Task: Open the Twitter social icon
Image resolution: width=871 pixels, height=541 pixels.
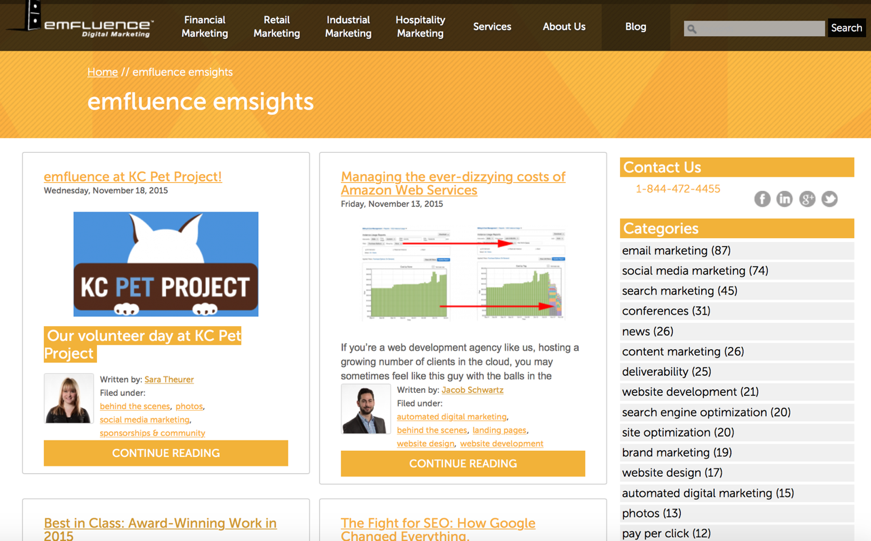Action: pyautogui.click(x=830, y=199)
